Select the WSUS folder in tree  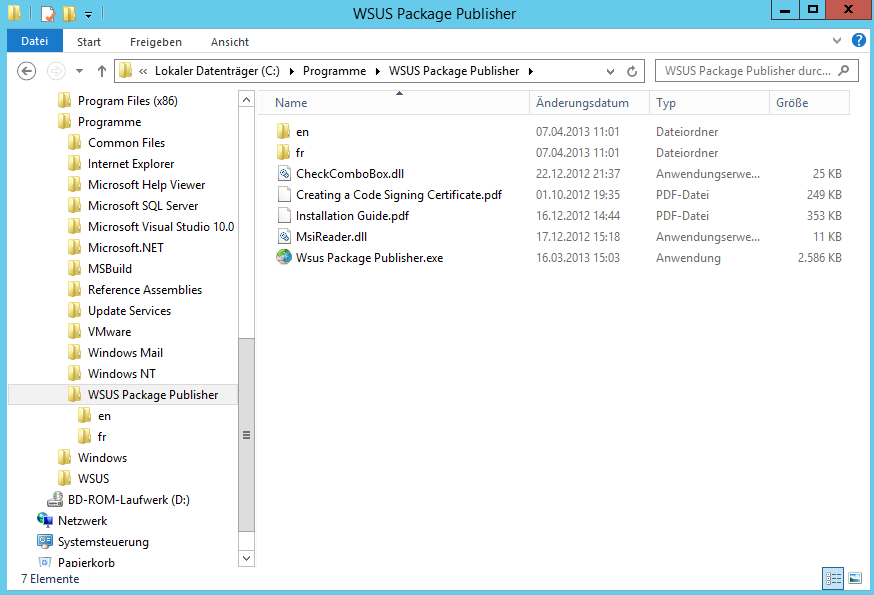(x=94, y=478)
